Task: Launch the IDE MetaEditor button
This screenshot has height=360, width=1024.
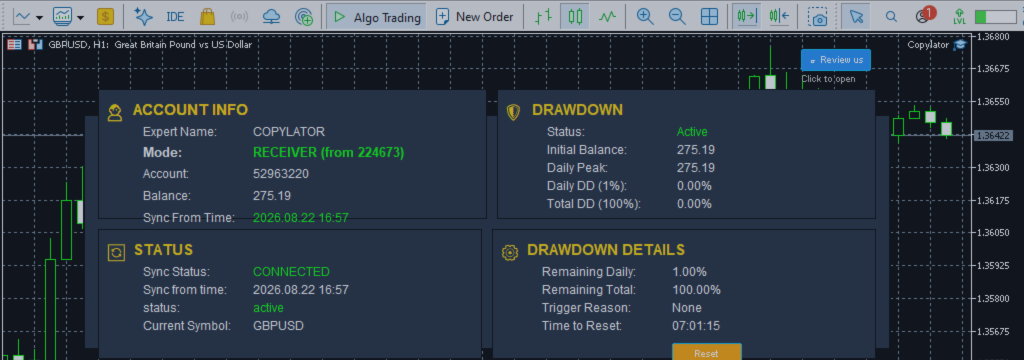Action: [175, 16]
